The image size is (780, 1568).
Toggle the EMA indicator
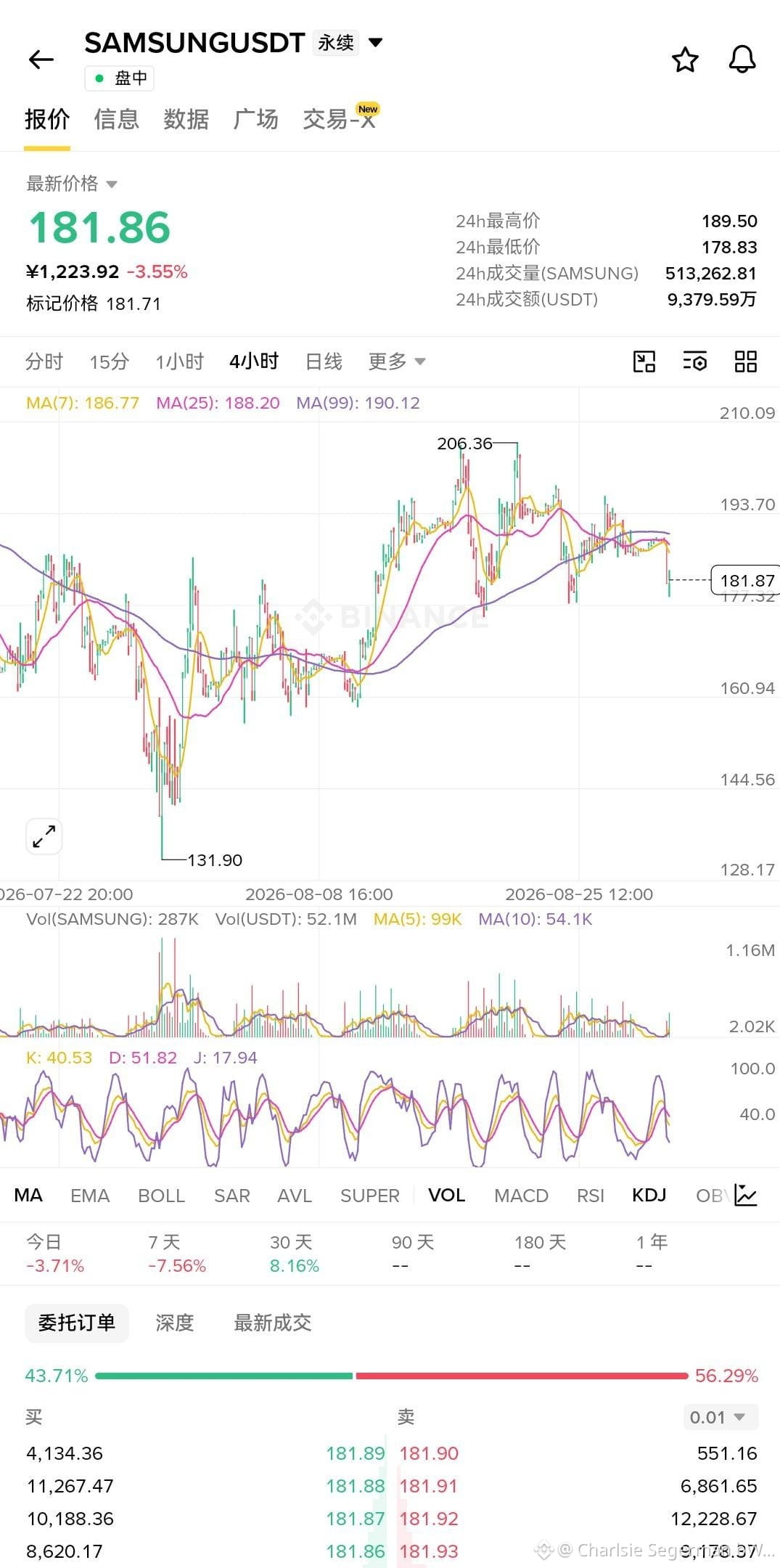(90, 1195)
